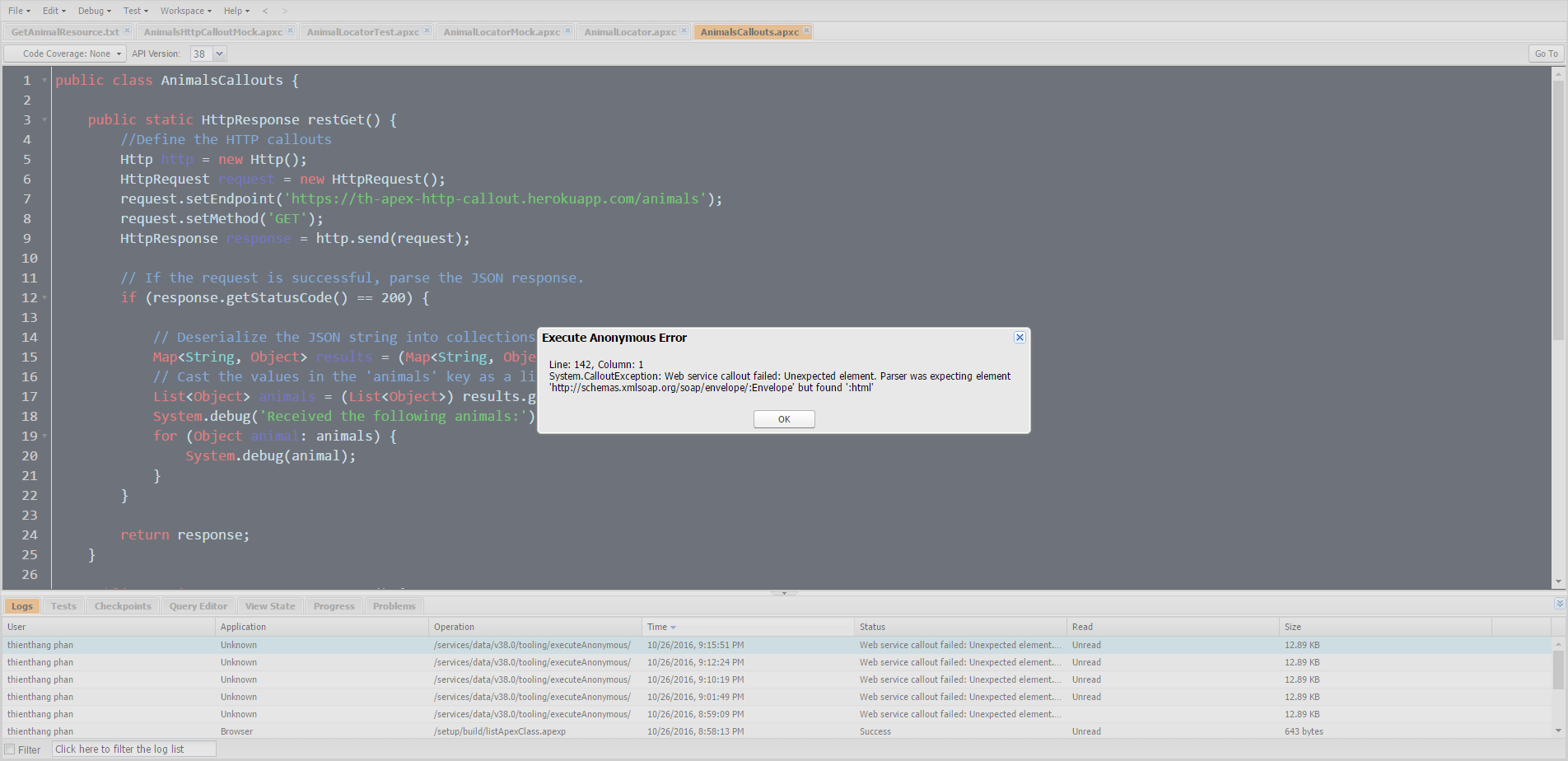Screen dimensions: 1568x761
Task: Click the navigate forward arrow in menu bar
Action: tap(285, 11)
